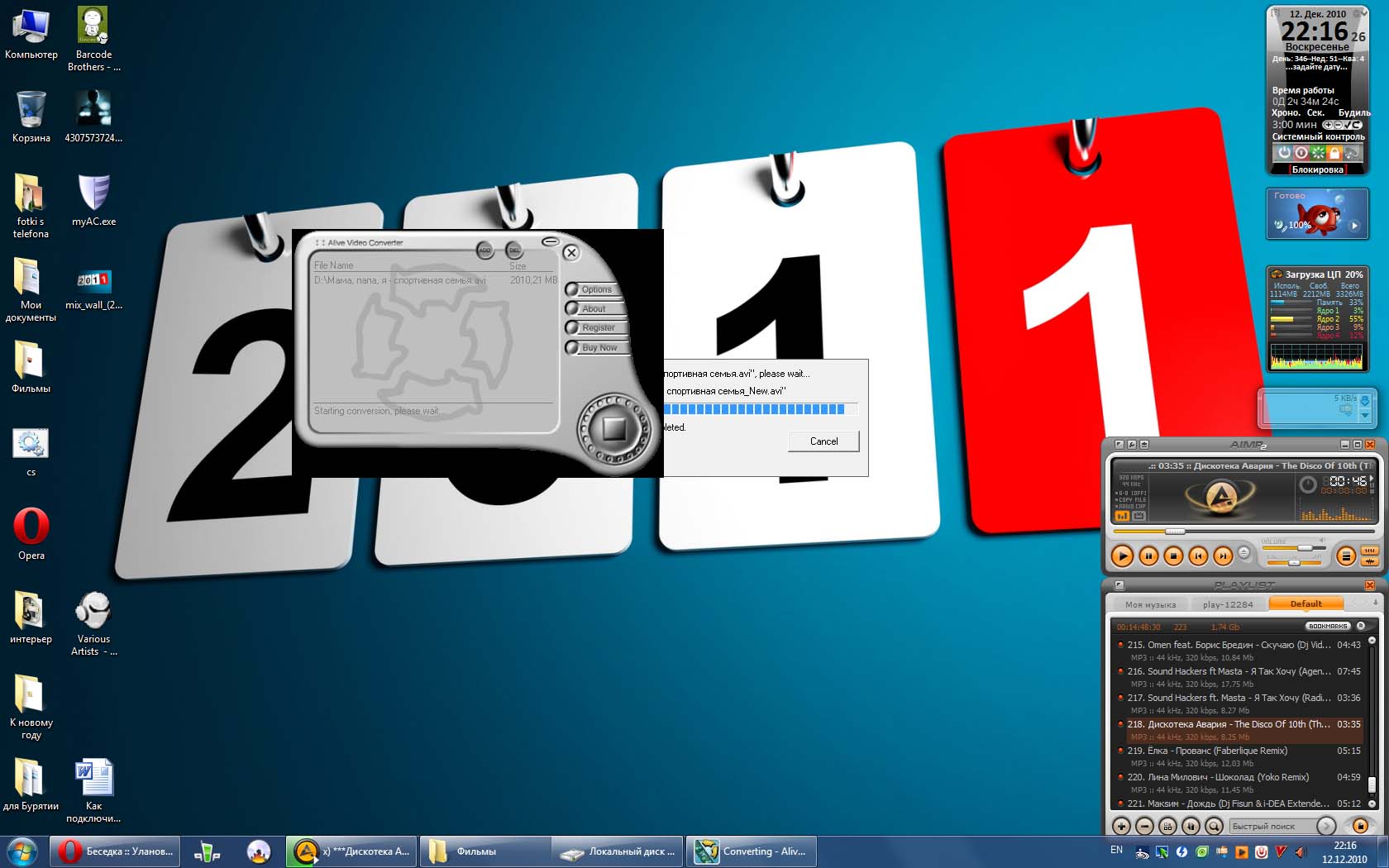Skip to next track in AIMP
This screenshot has height=868, width=1389.
click(x=1223, y=556)
